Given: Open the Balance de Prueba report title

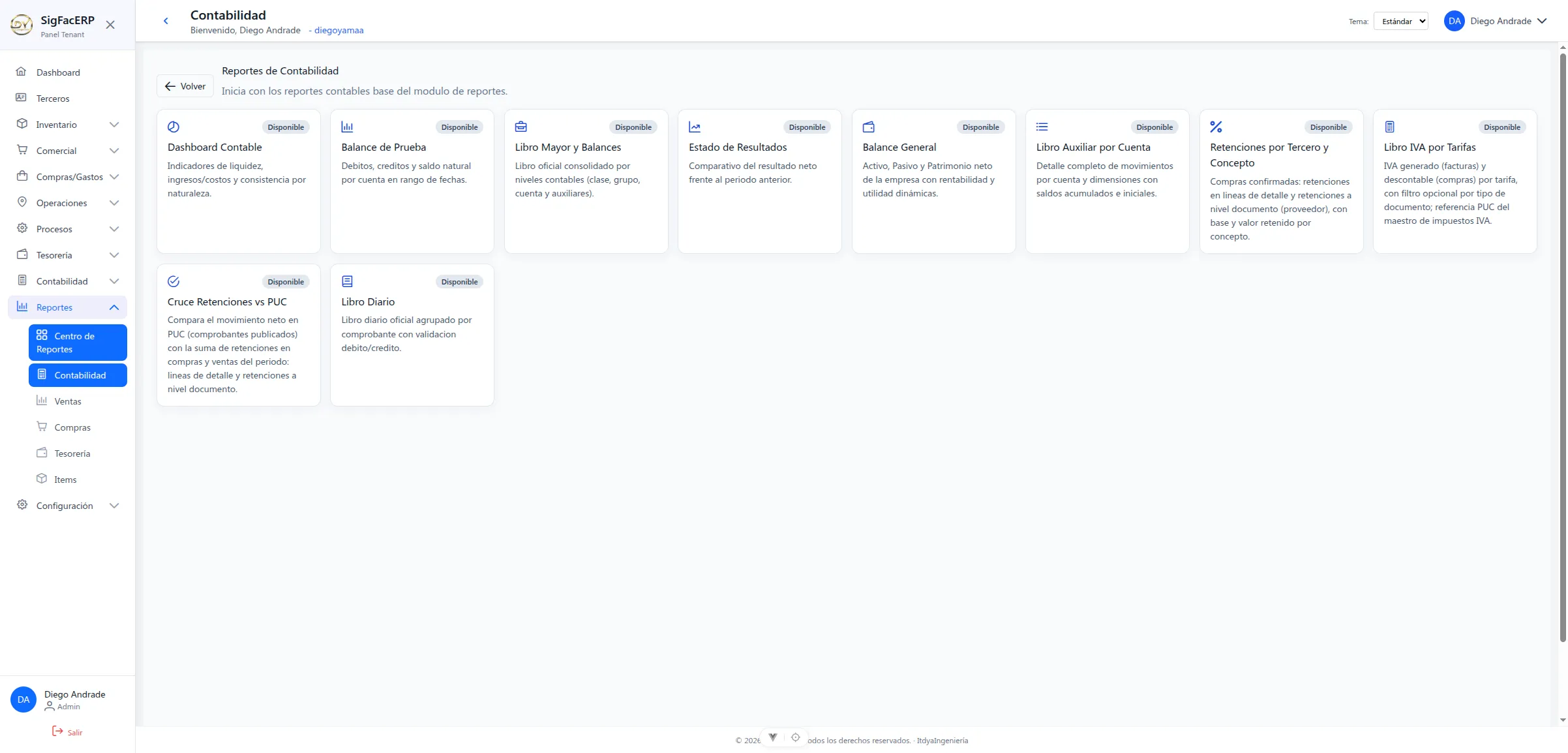Looking at the screenshot, I should tap(384, 147).
